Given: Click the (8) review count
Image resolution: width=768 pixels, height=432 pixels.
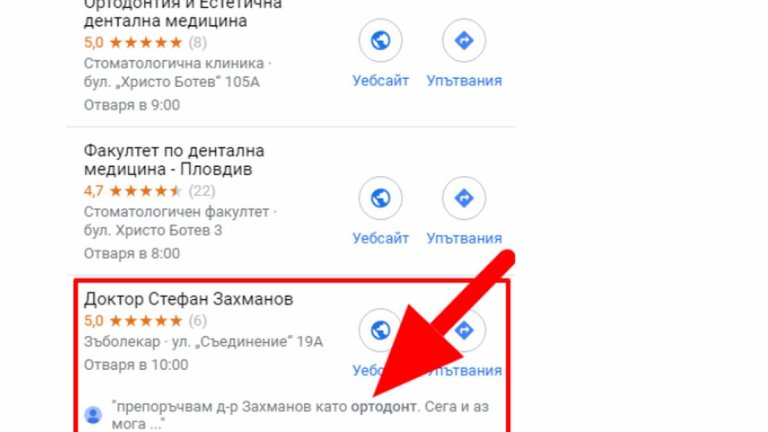Looking at the screenshot, I should (197, 42).
